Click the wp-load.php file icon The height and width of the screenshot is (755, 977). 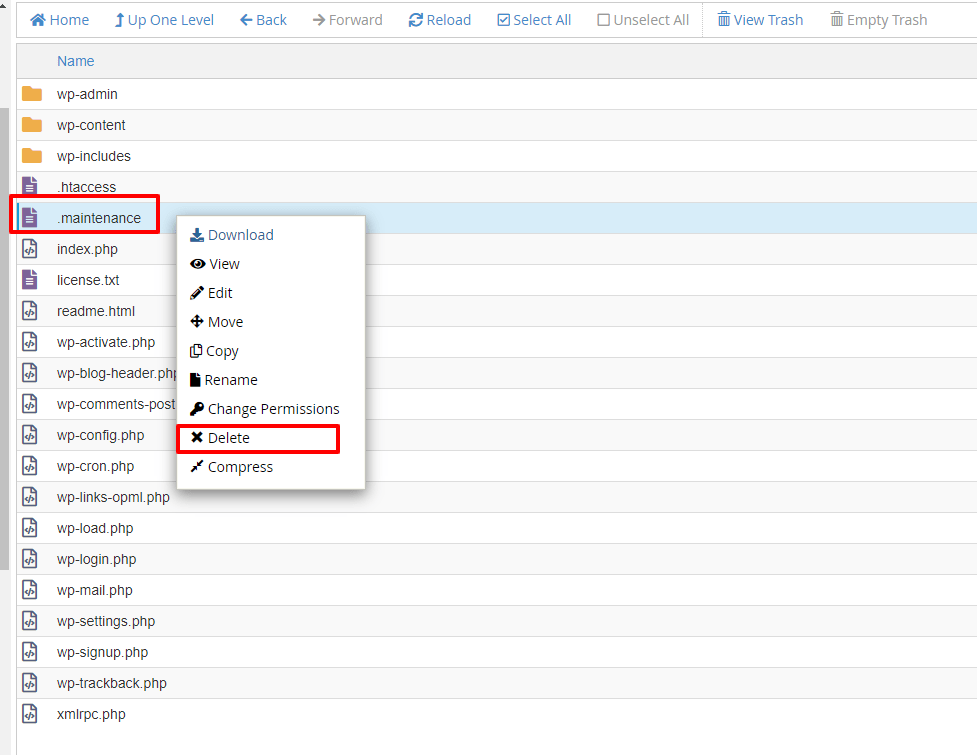30,528
